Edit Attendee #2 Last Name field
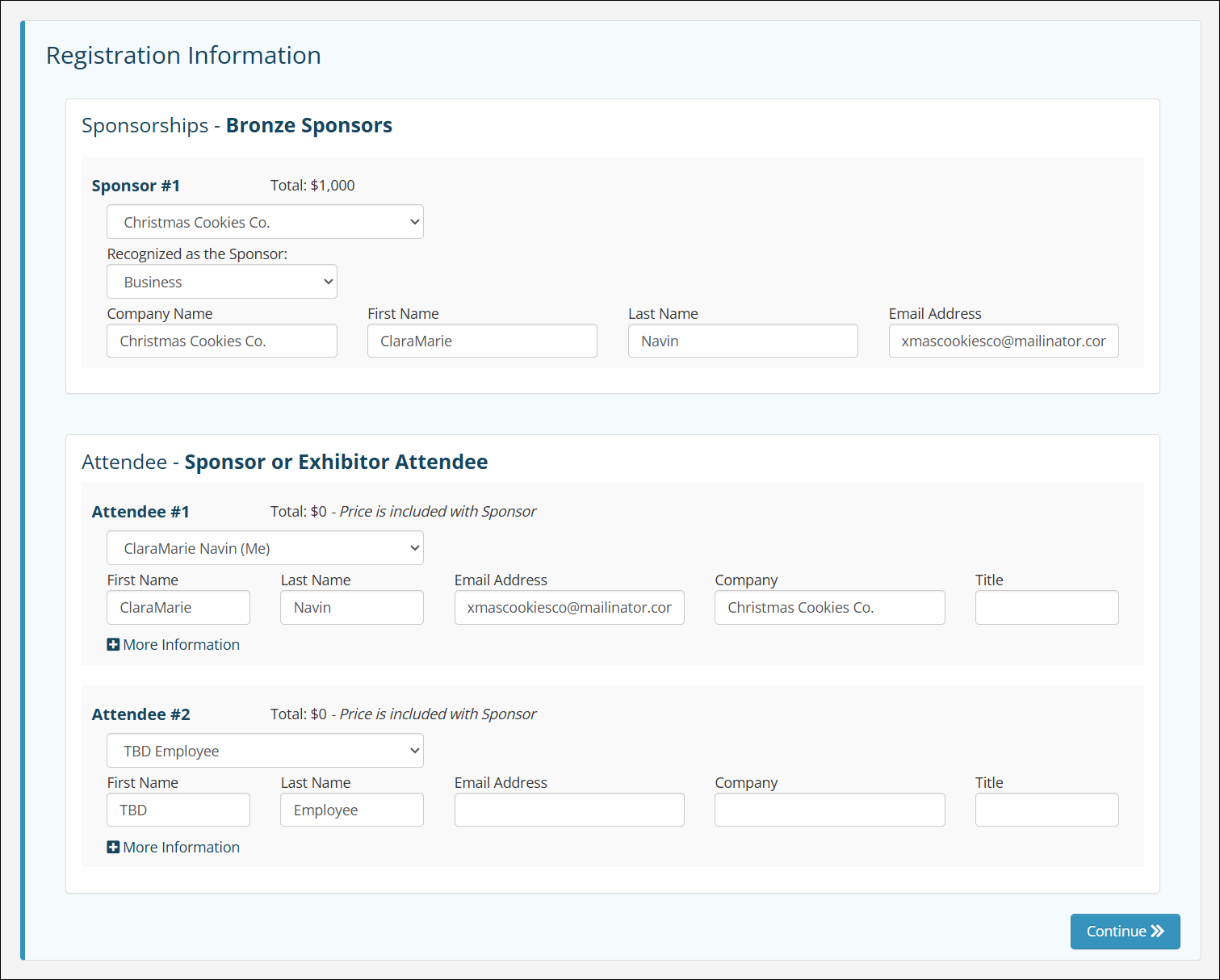This screenshot has width=1220, height=980. click(x=352, y=810)
